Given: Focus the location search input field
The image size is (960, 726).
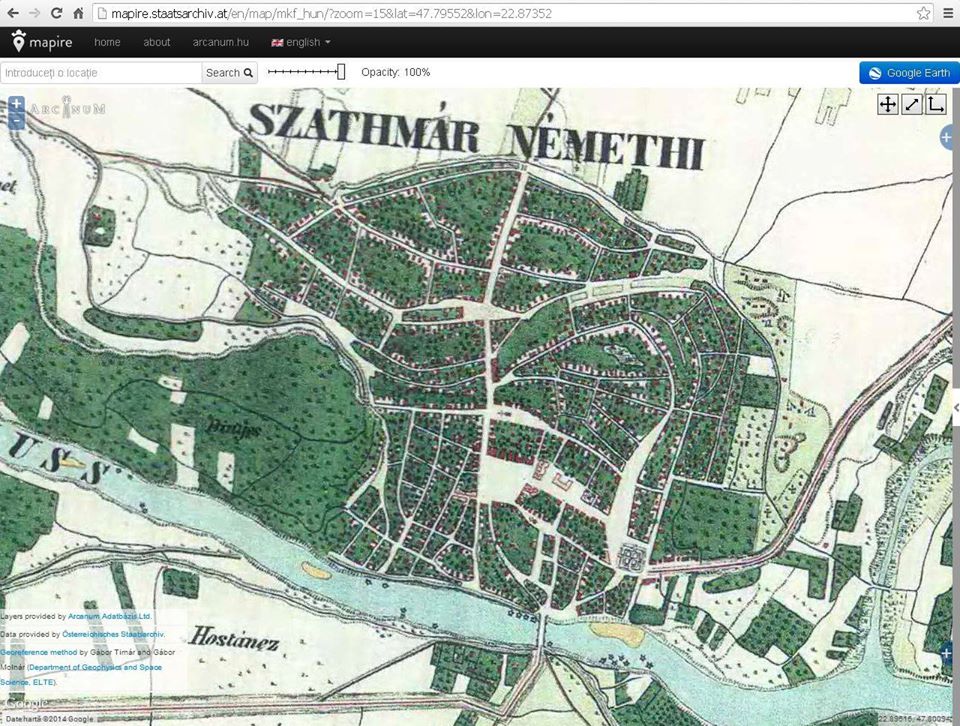Looking at the screenshot, I should pyautogui.click(x=100, y=73).
